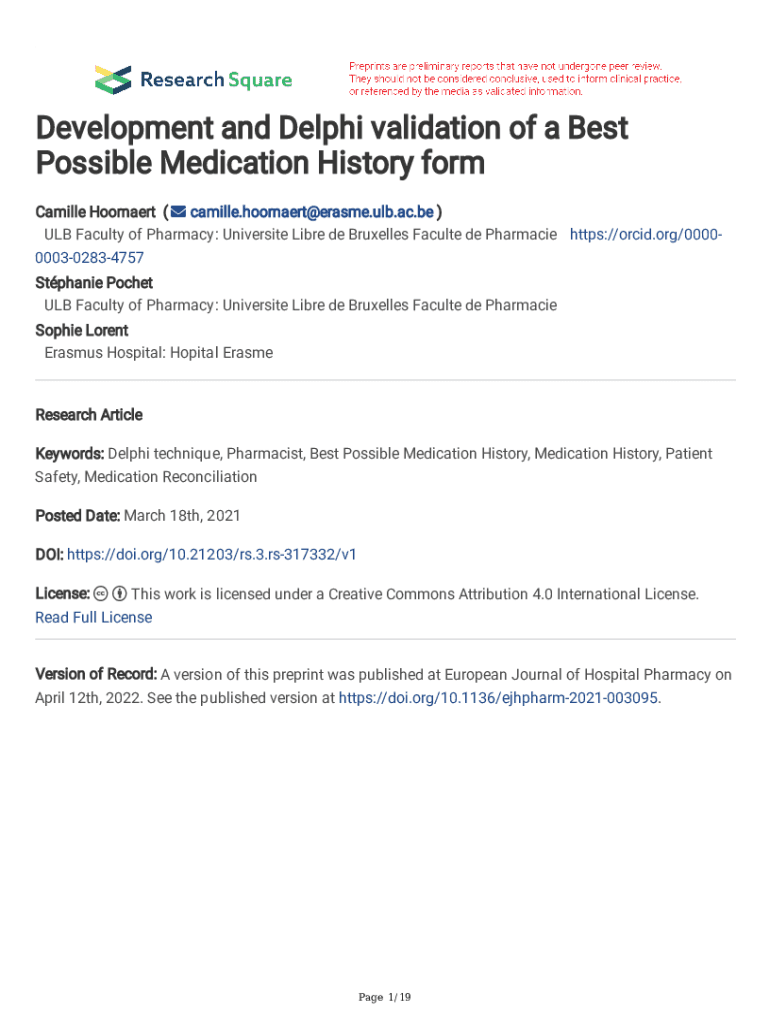770x1024 pixels.
Task: Click the Erasmus Hospital affiliation text
Action: [x=158, y=353]
